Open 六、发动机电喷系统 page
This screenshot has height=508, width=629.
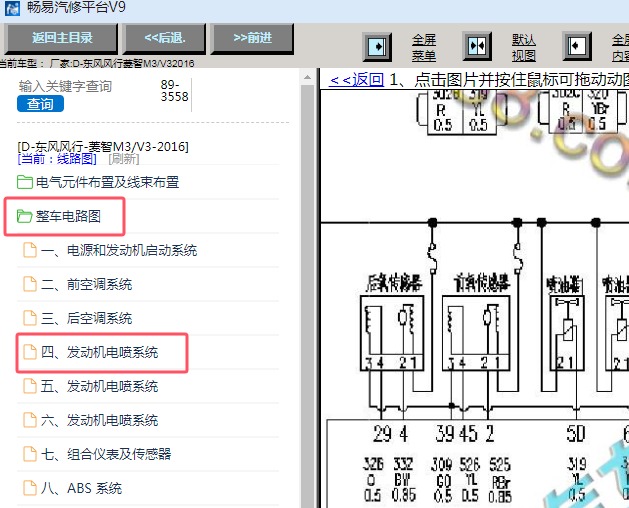(99, 421)
